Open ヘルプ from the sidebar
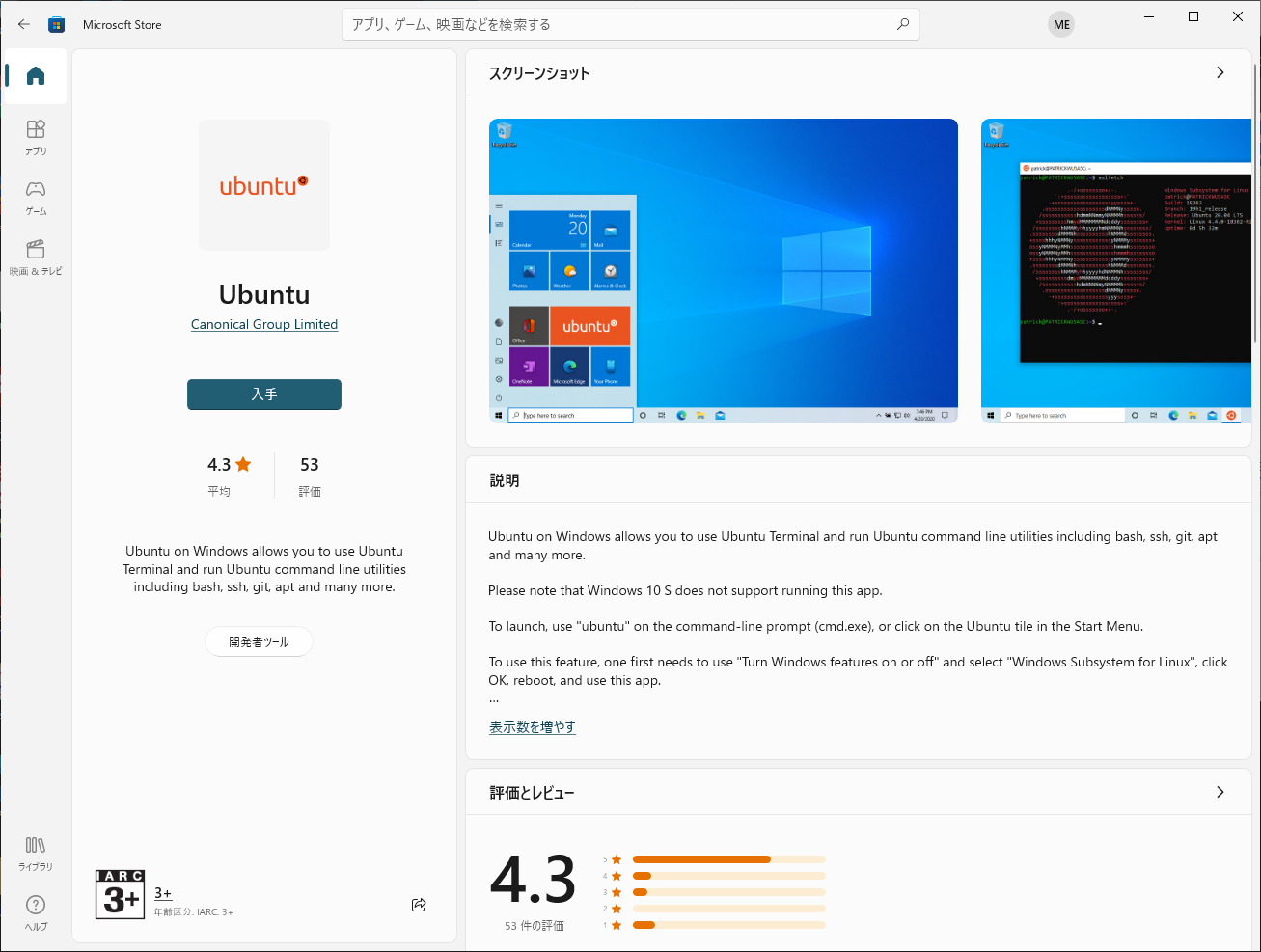This screenshot has height=952, width=1261. [35, 912]
